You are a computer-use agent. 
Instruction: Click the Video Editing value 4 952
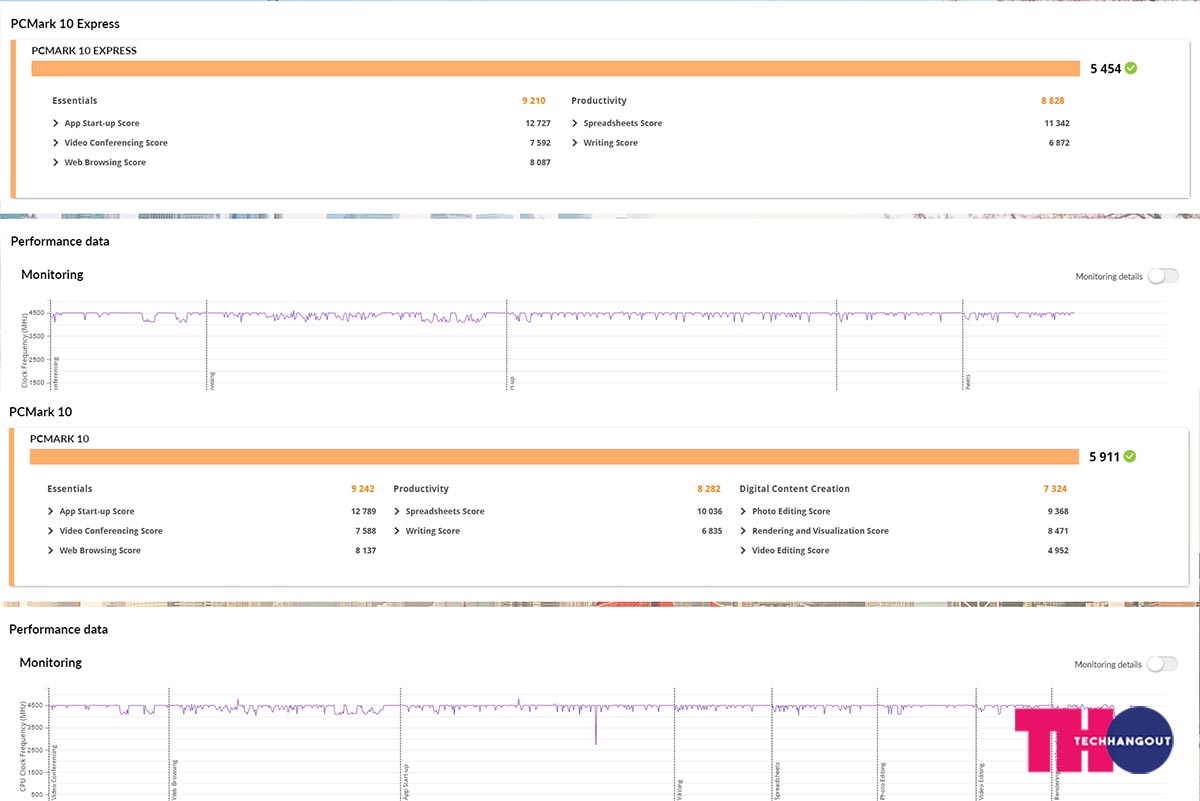click(1058, 550)
